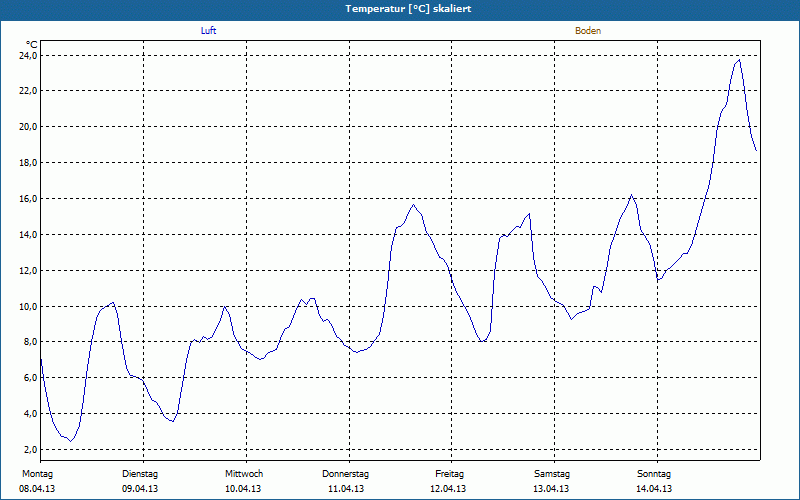The height and width of the screenshot is (500, 800).
Task: Click the date '12.04.13'
Action: [x=448, y=489]
